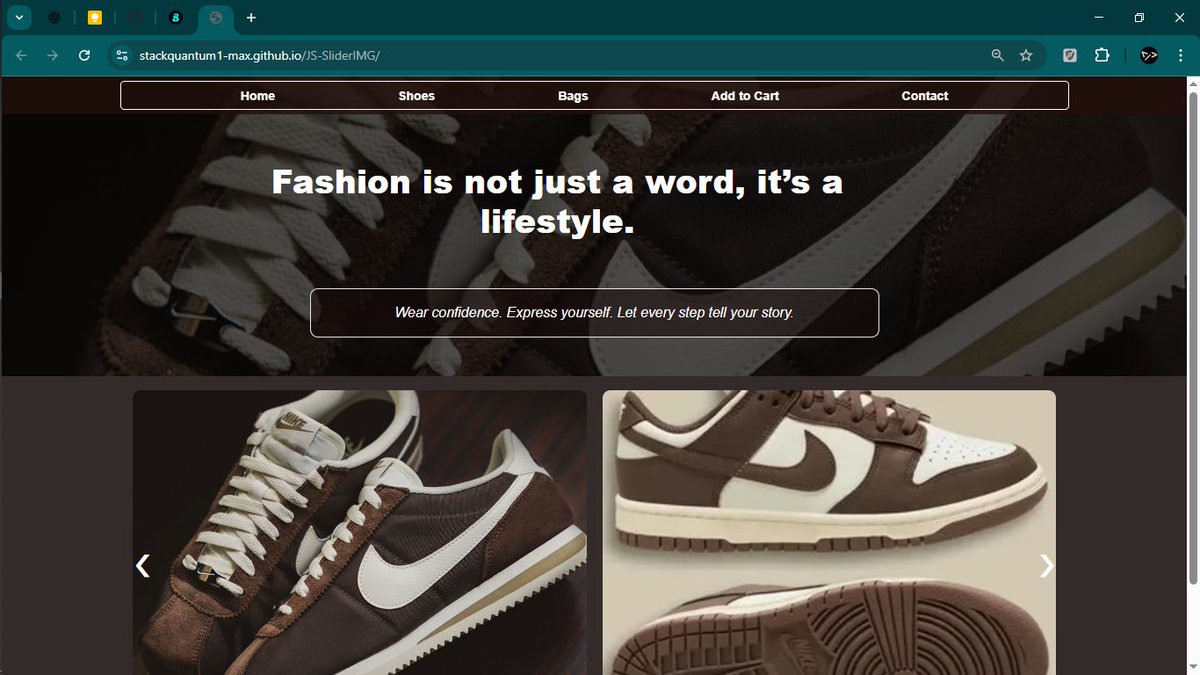Open the Contact navigation link

click(925, 96)
